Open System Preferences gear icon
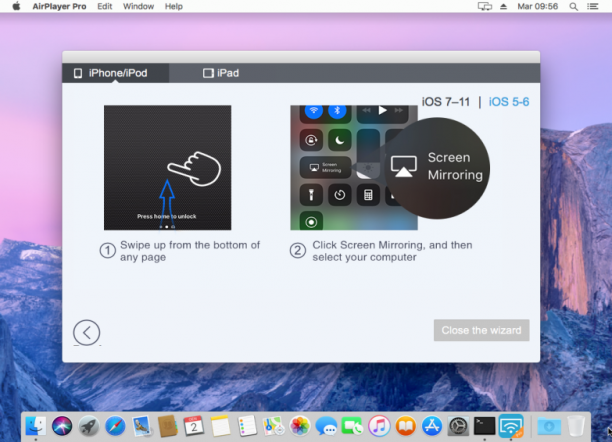This screenshot has height=442, width=612. [458, 426]
